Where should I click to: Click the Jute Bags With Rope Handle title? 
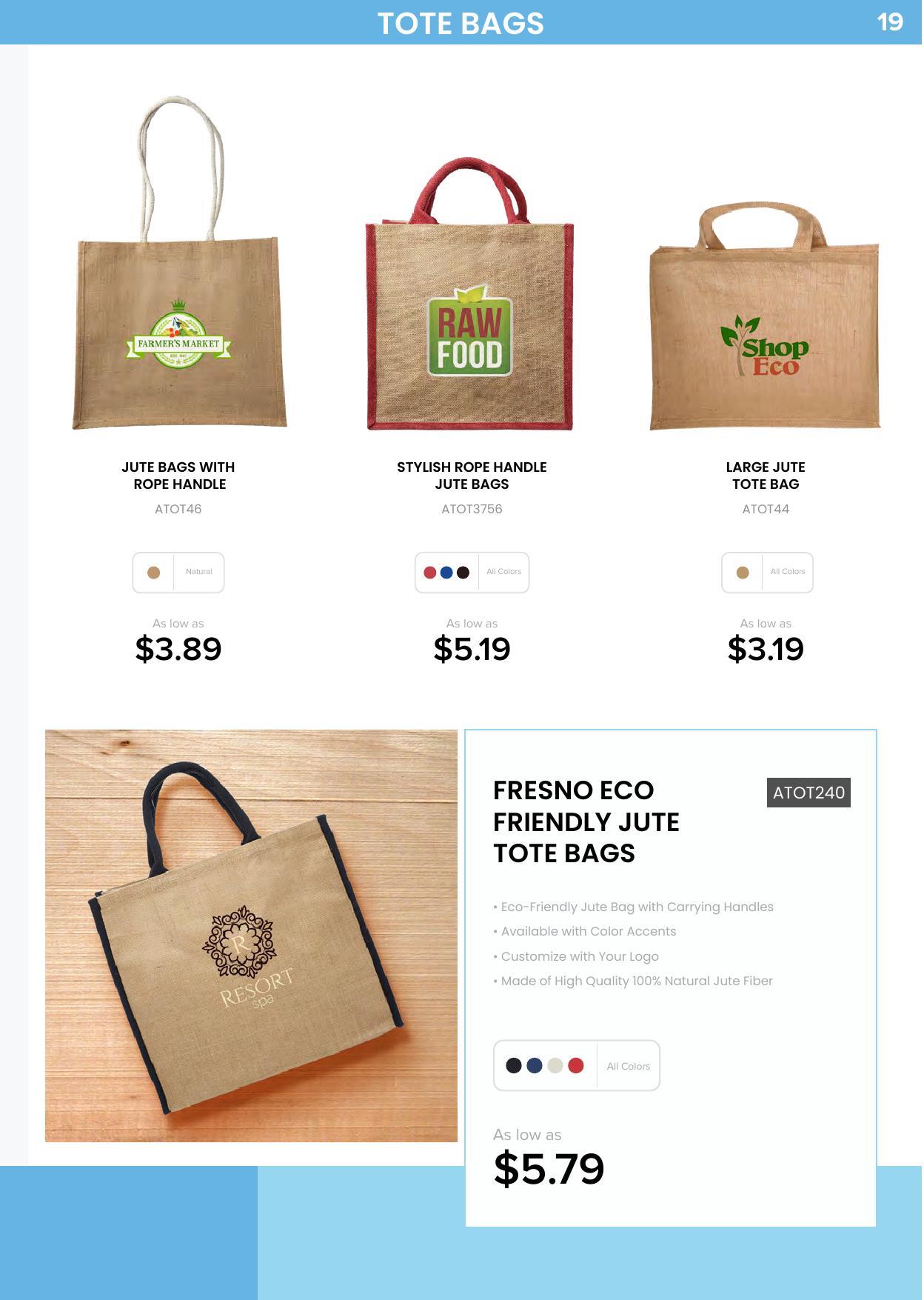(178, 476)
